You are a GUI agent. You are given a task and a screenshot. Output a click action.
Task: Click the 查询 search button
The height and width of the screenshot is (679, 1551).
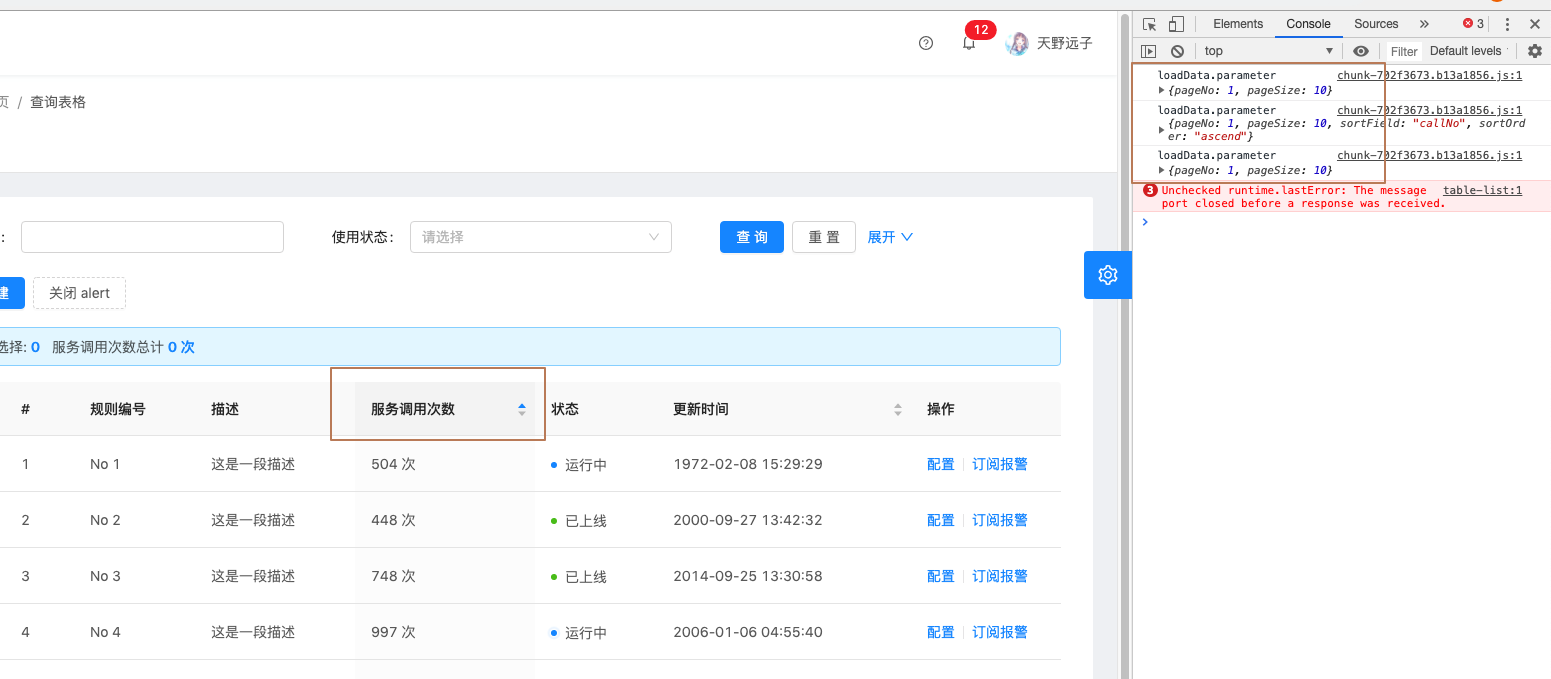click(751, 237)
